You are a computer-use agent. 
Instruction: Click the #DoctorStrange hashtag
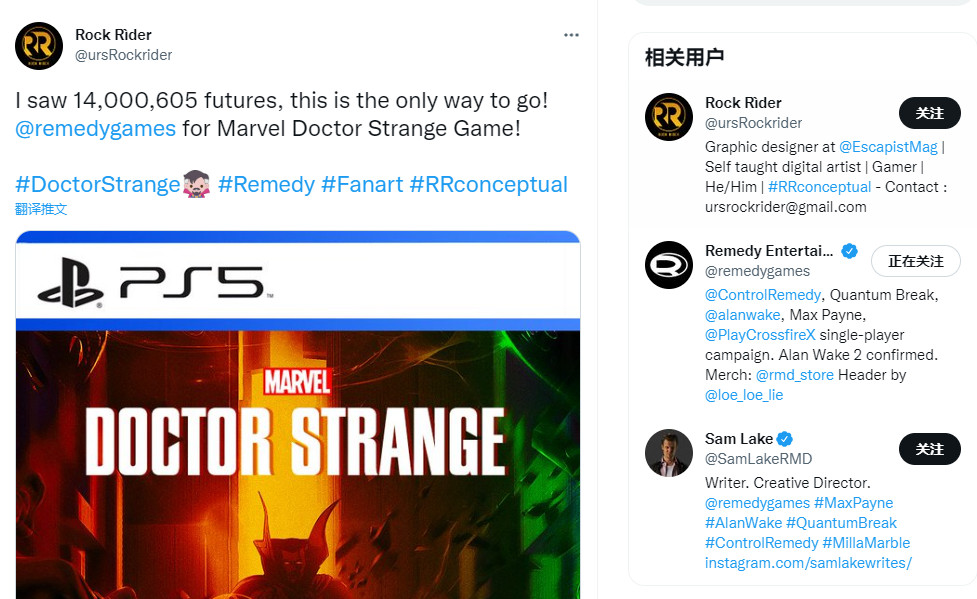coord(97,184)
